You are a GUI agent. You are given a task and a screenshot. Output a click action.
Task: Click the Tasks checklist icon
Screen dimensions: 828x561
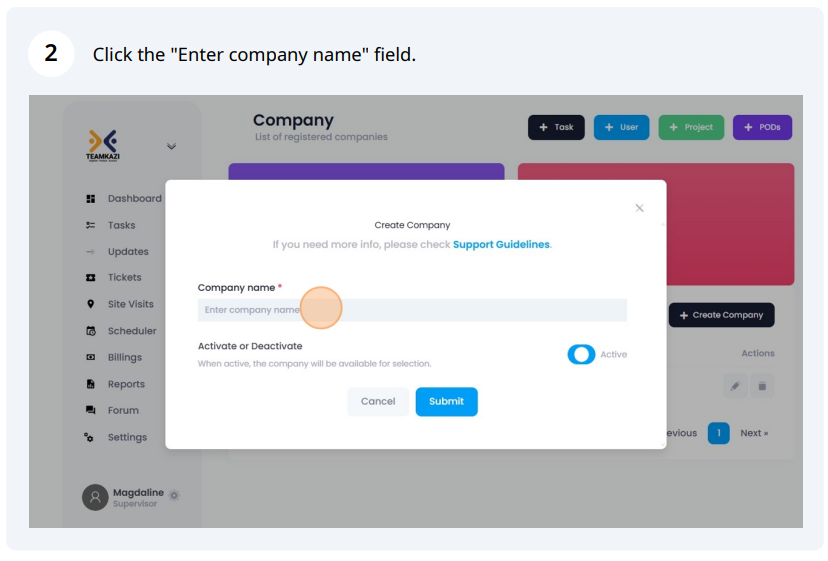click(91, 226)
